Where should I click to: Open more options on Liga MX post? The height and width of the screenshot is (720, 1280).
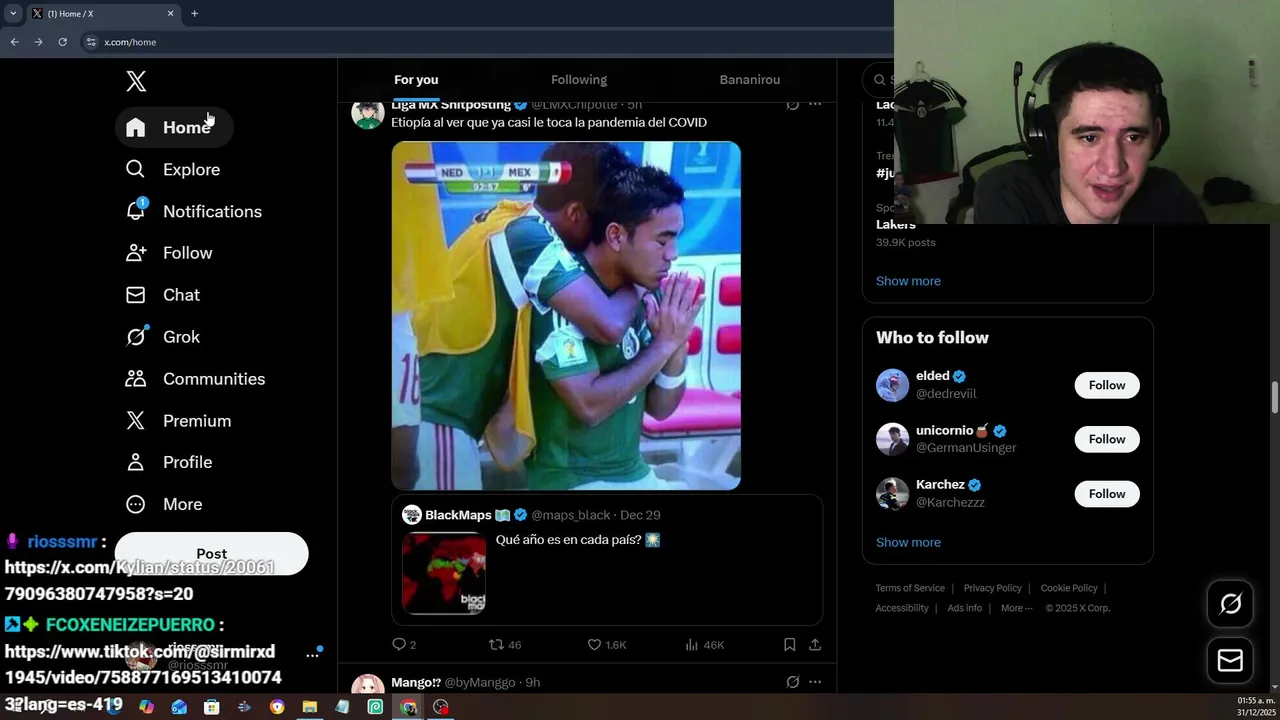click(815, 104)
